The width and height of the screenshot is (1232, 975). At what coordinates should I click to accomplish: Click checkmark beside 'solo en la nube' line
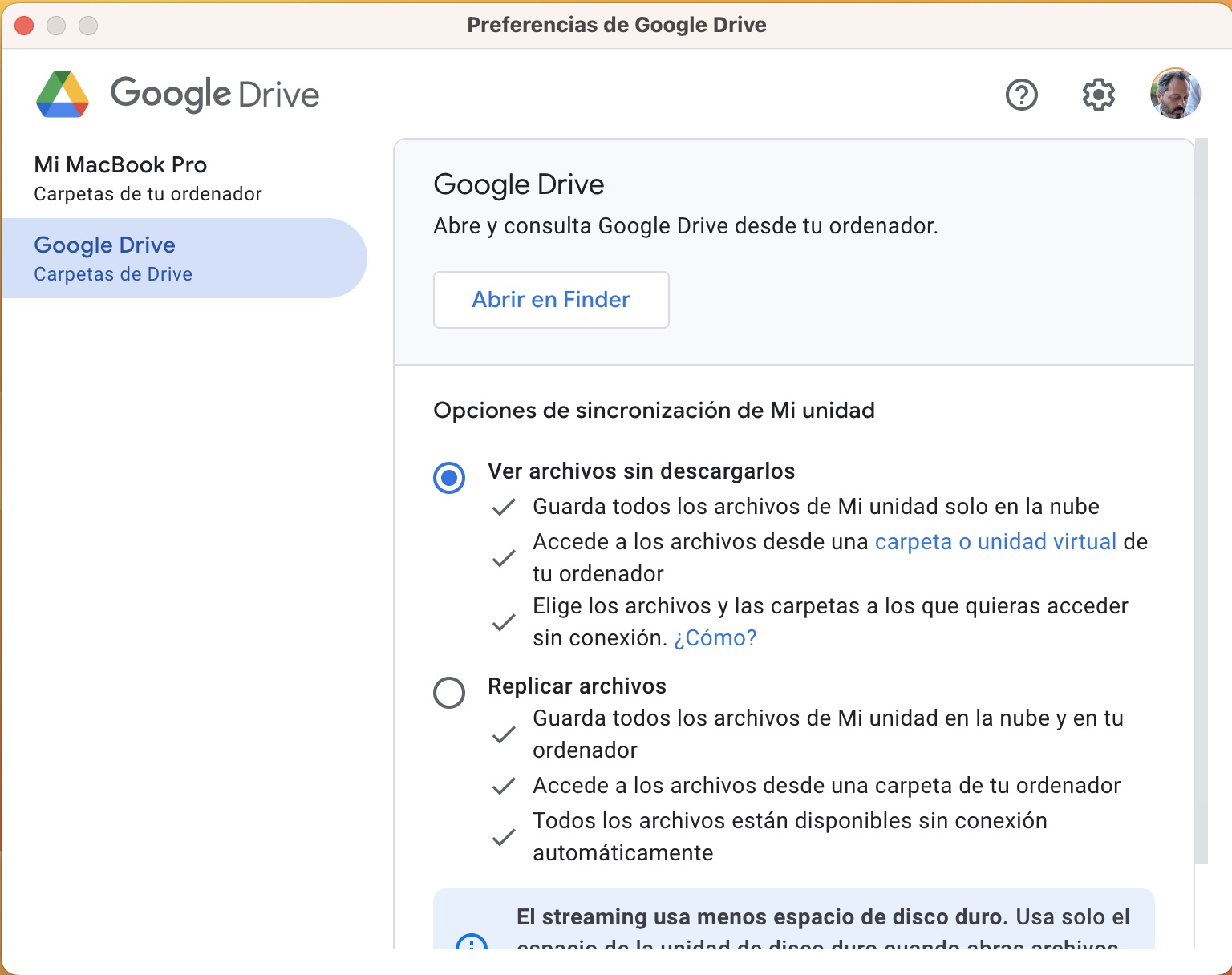(504, 508)
